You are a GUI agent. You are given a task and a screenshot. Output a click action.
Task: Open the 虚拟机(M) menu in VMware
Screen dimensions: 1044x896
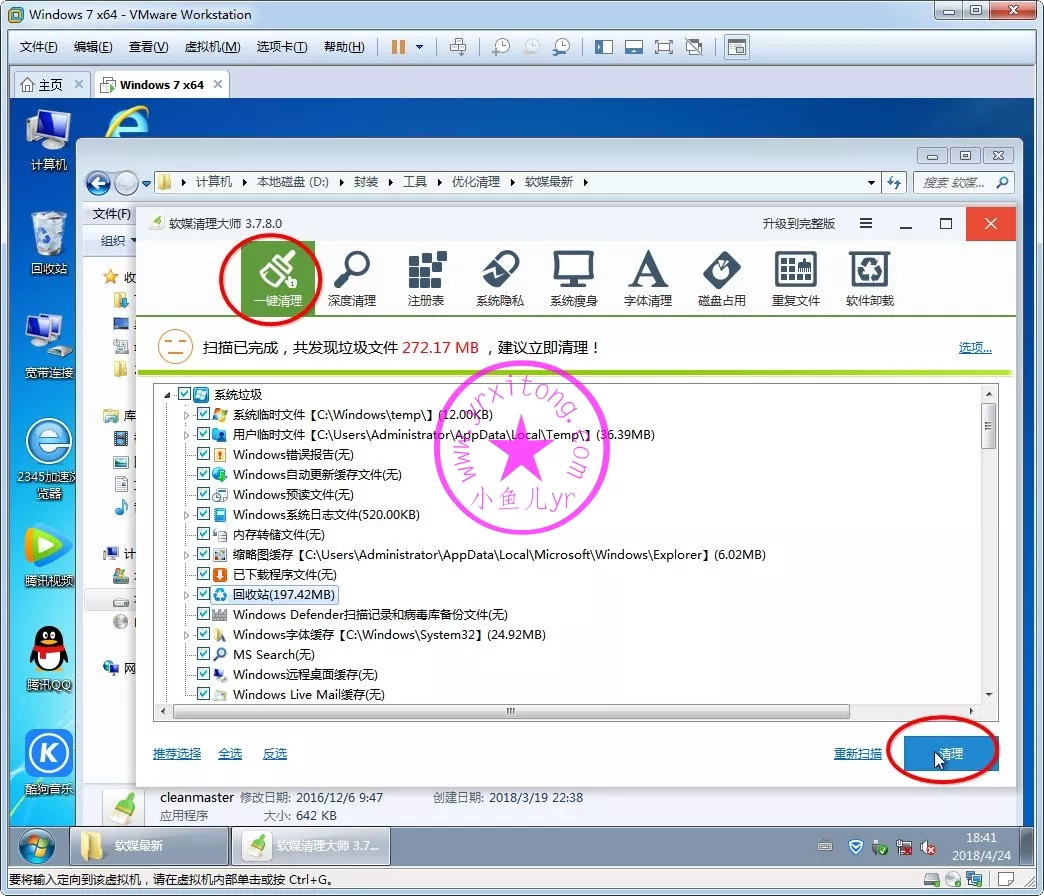pos(212,47)
